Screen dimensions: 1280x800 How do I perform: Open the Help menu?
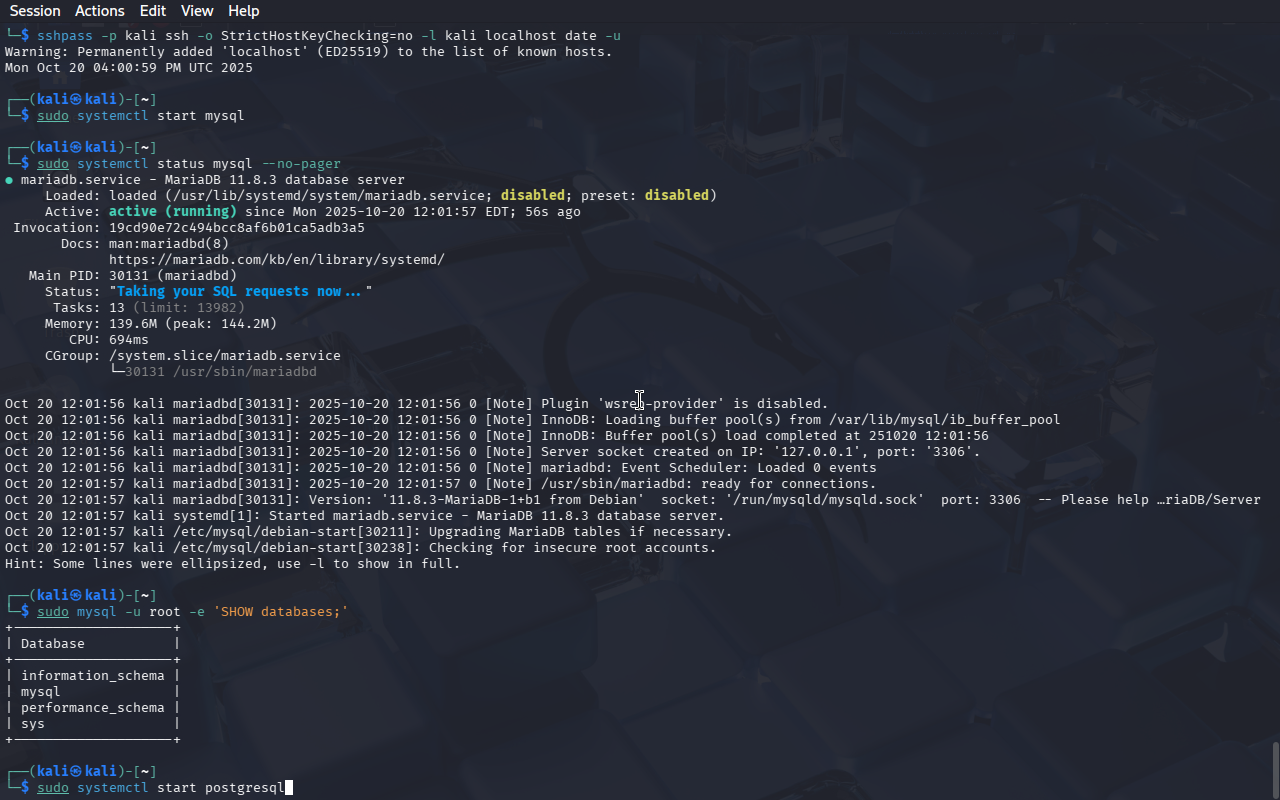pyautogui.click(x=244, y=11)
